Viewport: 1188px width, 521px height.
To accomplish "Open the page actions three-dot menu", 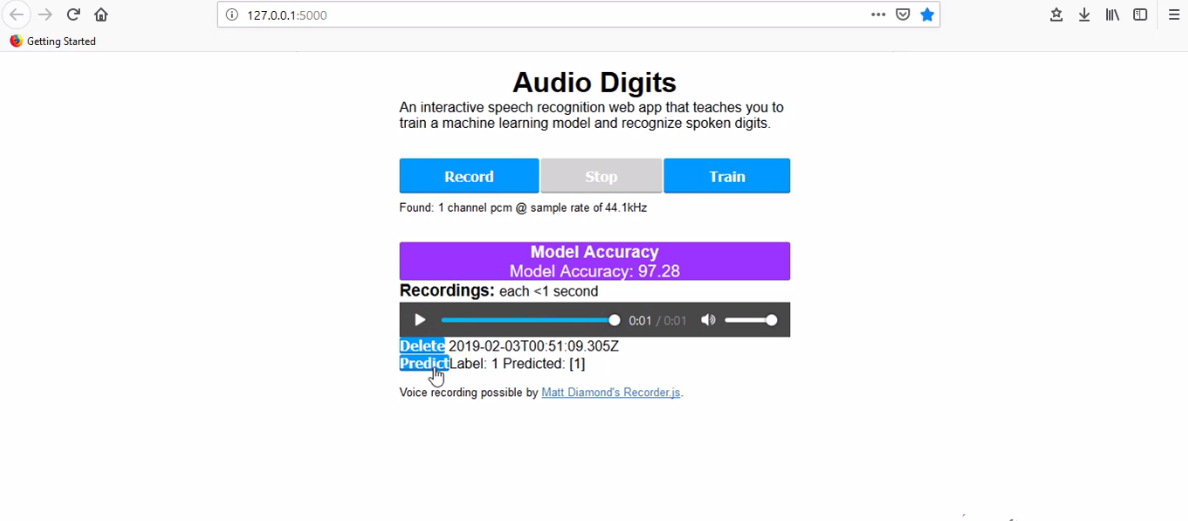I will click(878, 14).
